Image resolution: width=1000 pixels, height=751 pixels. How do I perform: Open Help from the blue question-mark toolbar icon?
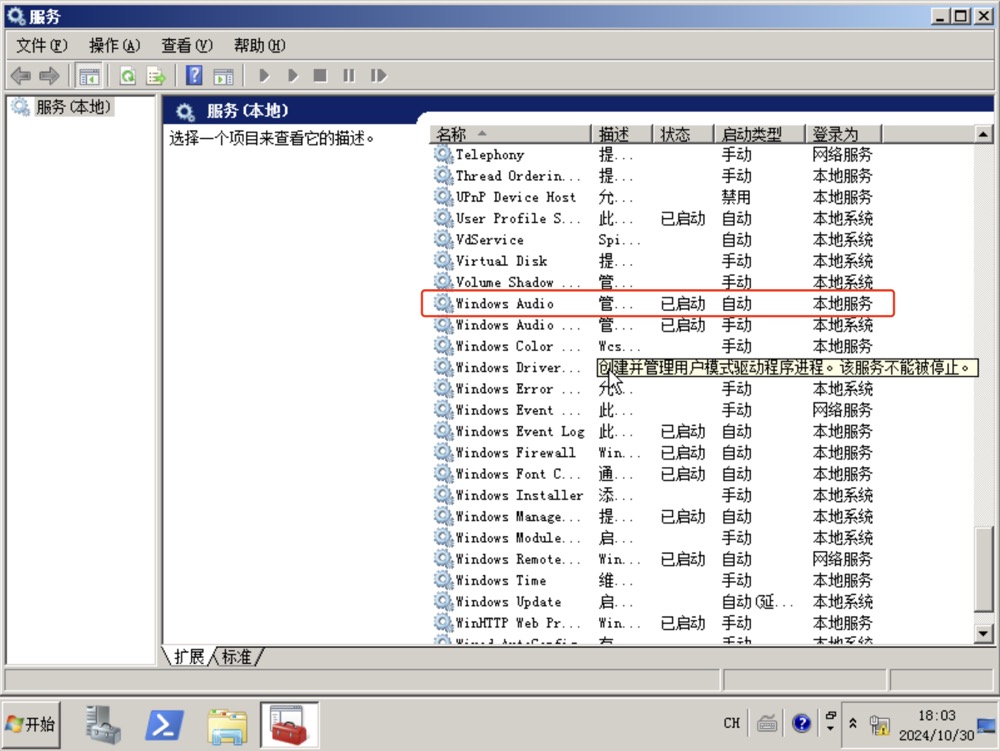click(194, 75)
